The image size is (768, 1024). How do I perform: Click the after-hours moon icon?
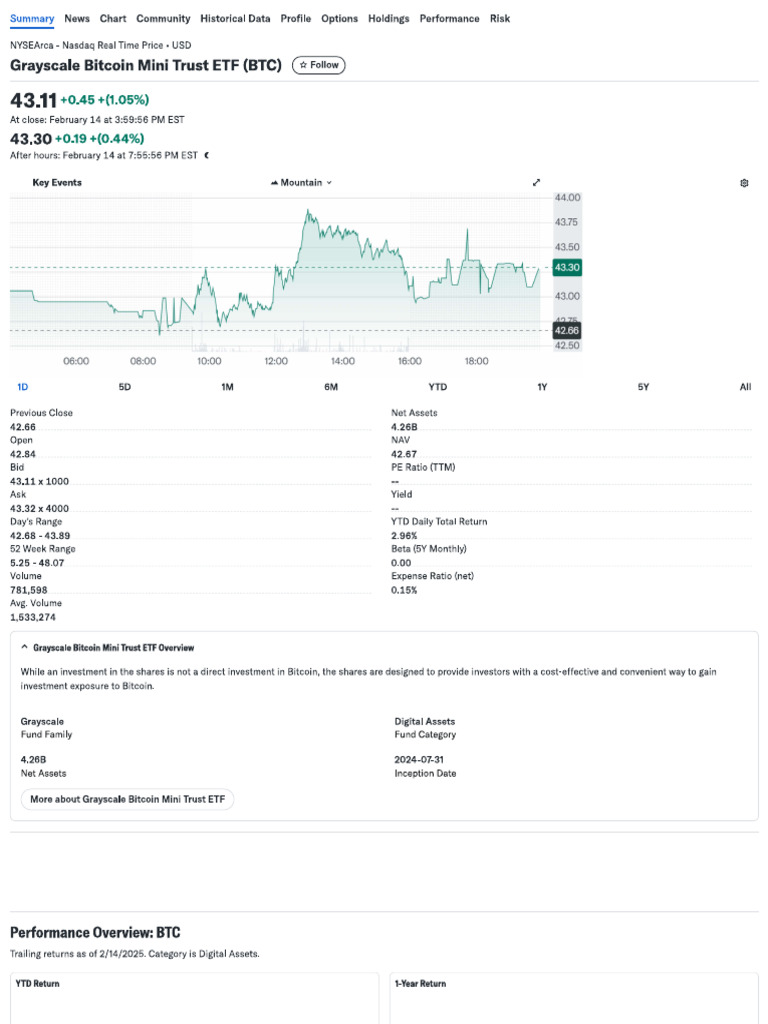tap(206, 155)
